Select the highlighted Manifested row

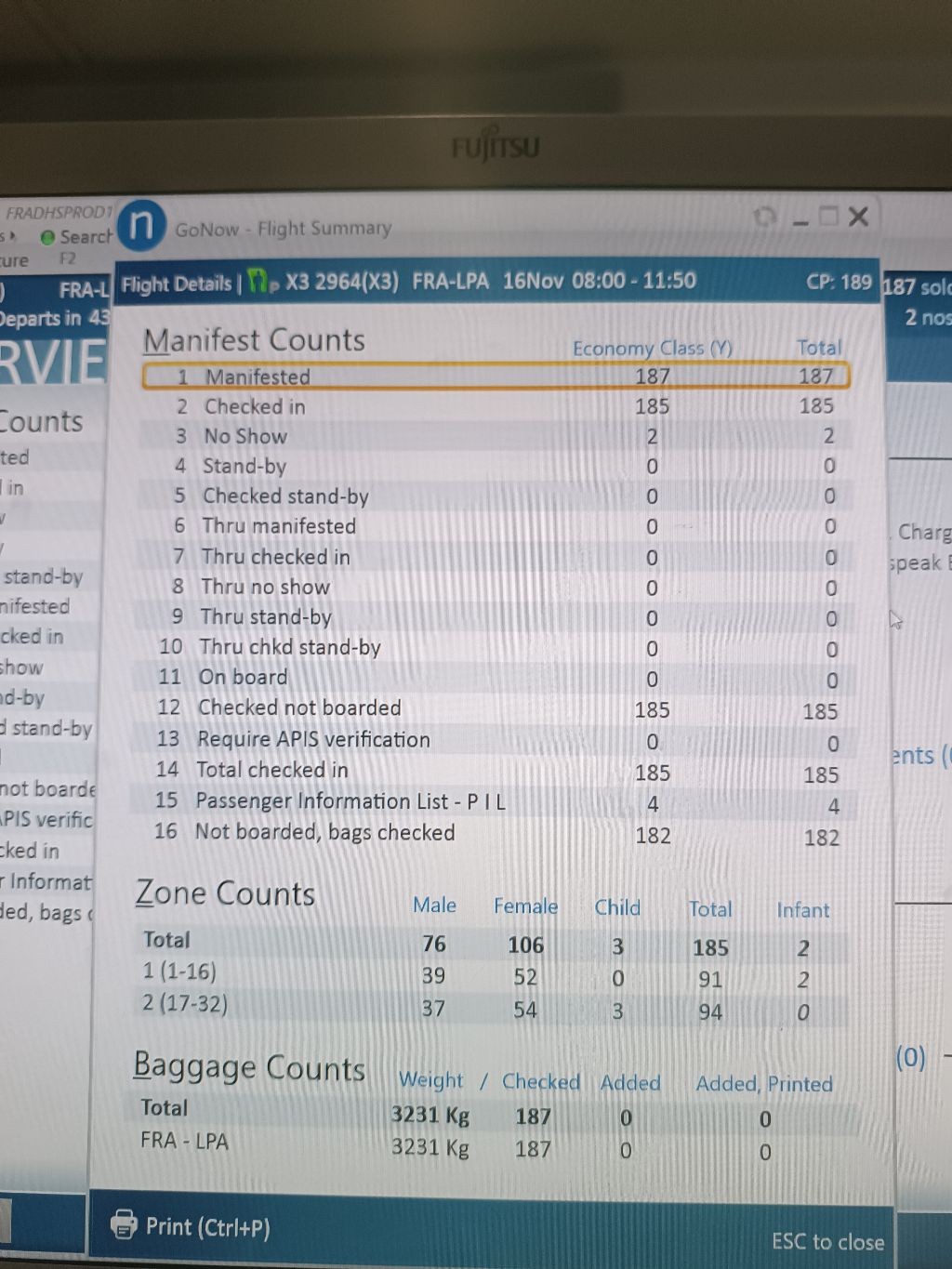[496, 377]
